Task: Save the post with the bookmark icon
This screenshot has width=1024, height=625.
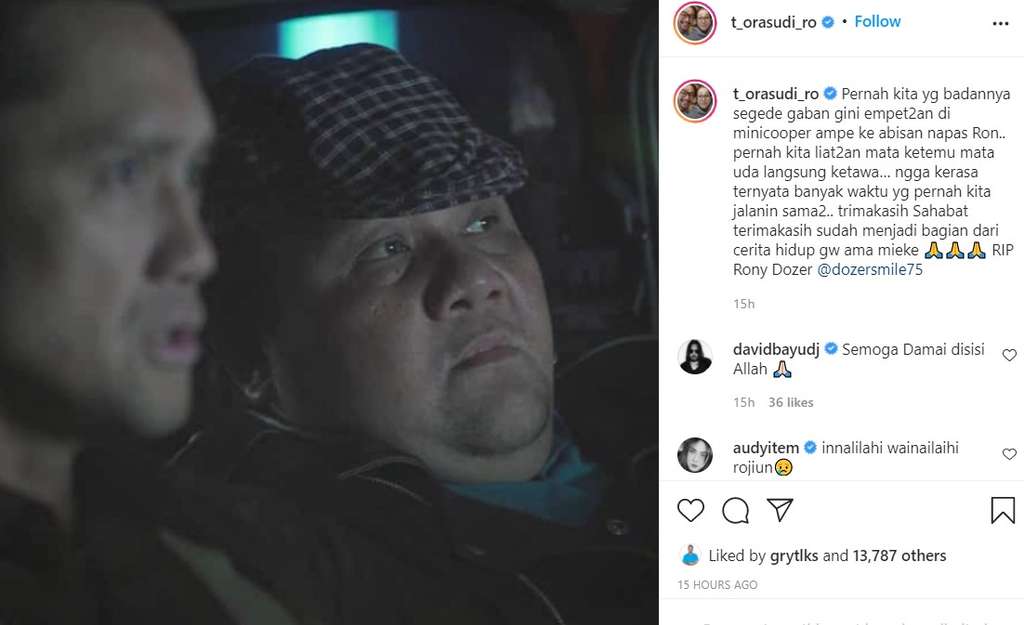Action: pyautogui.click(x=1002, y=510)
